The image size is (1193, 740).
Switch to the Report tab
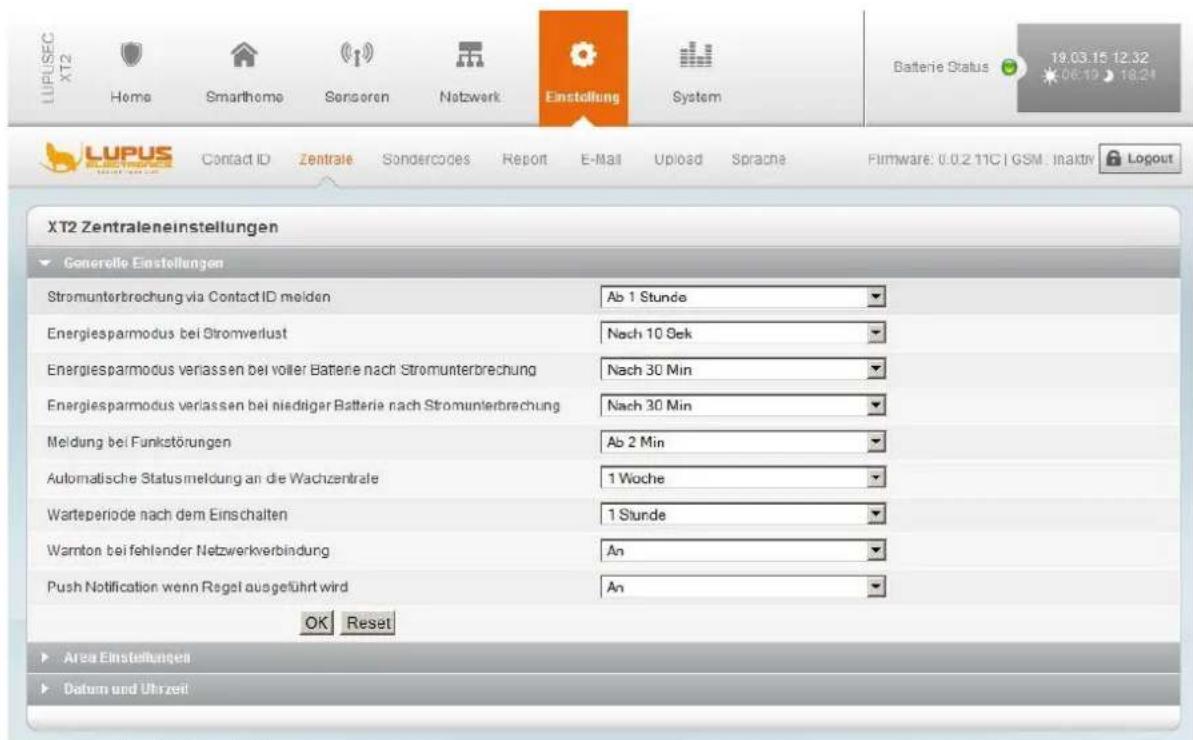[x=524, y=159]
